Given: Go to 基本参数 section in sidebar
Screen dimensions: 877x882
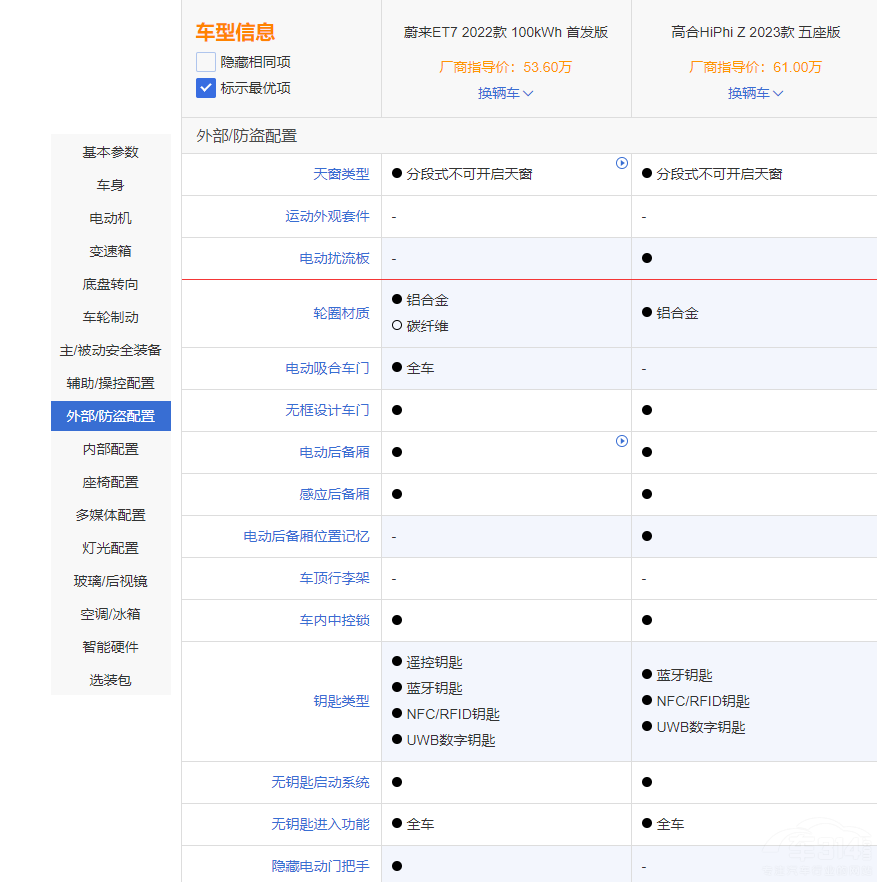Looking at the screenshot, I should (111, 152).
